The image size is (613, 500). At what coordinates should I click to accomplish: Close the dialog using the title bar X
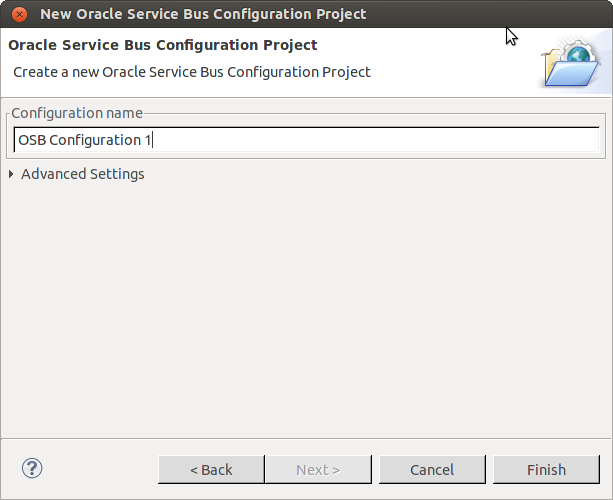19,14
